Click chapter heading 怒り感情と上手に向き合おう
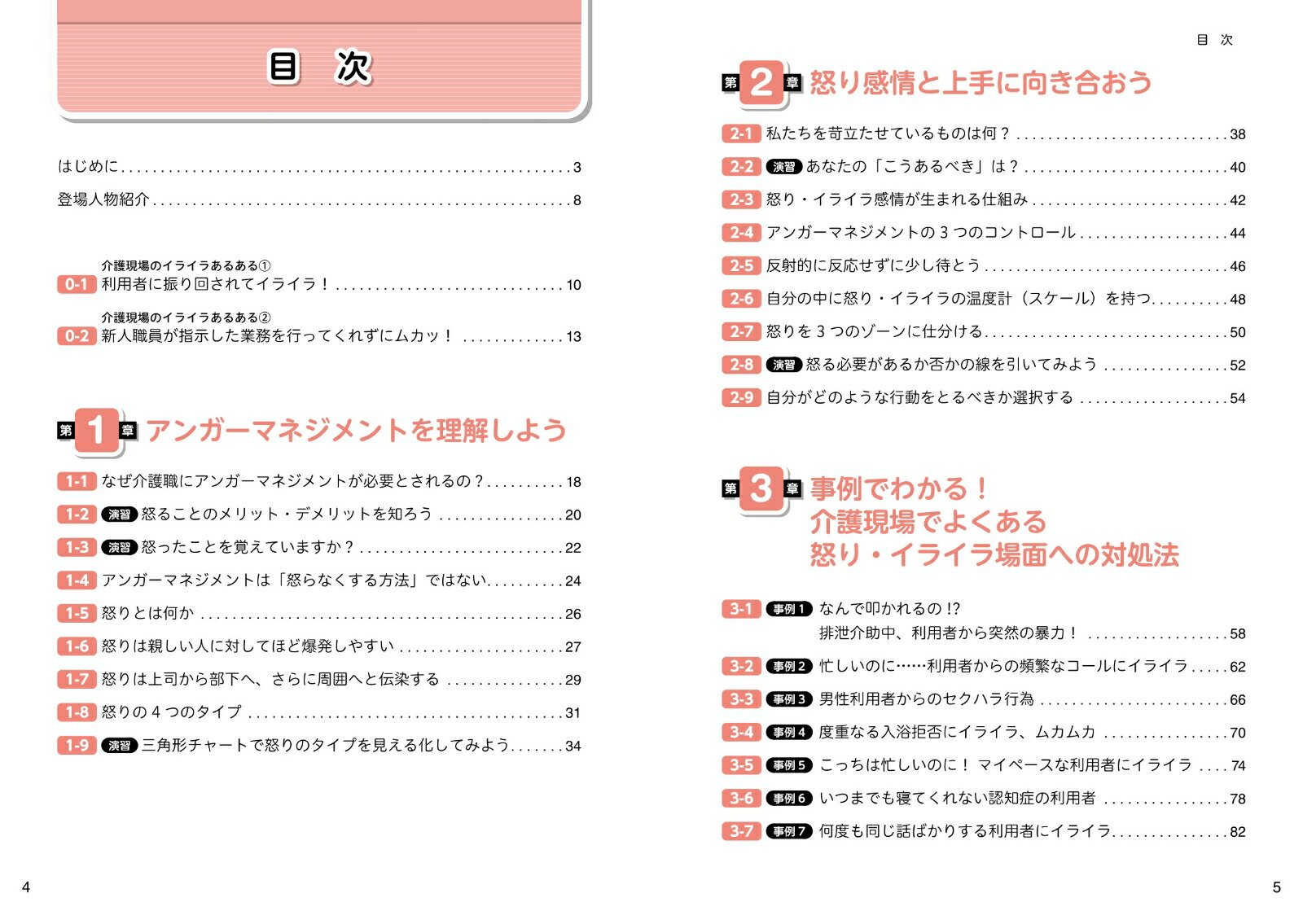1303x924 pixels. click(981, 82)
